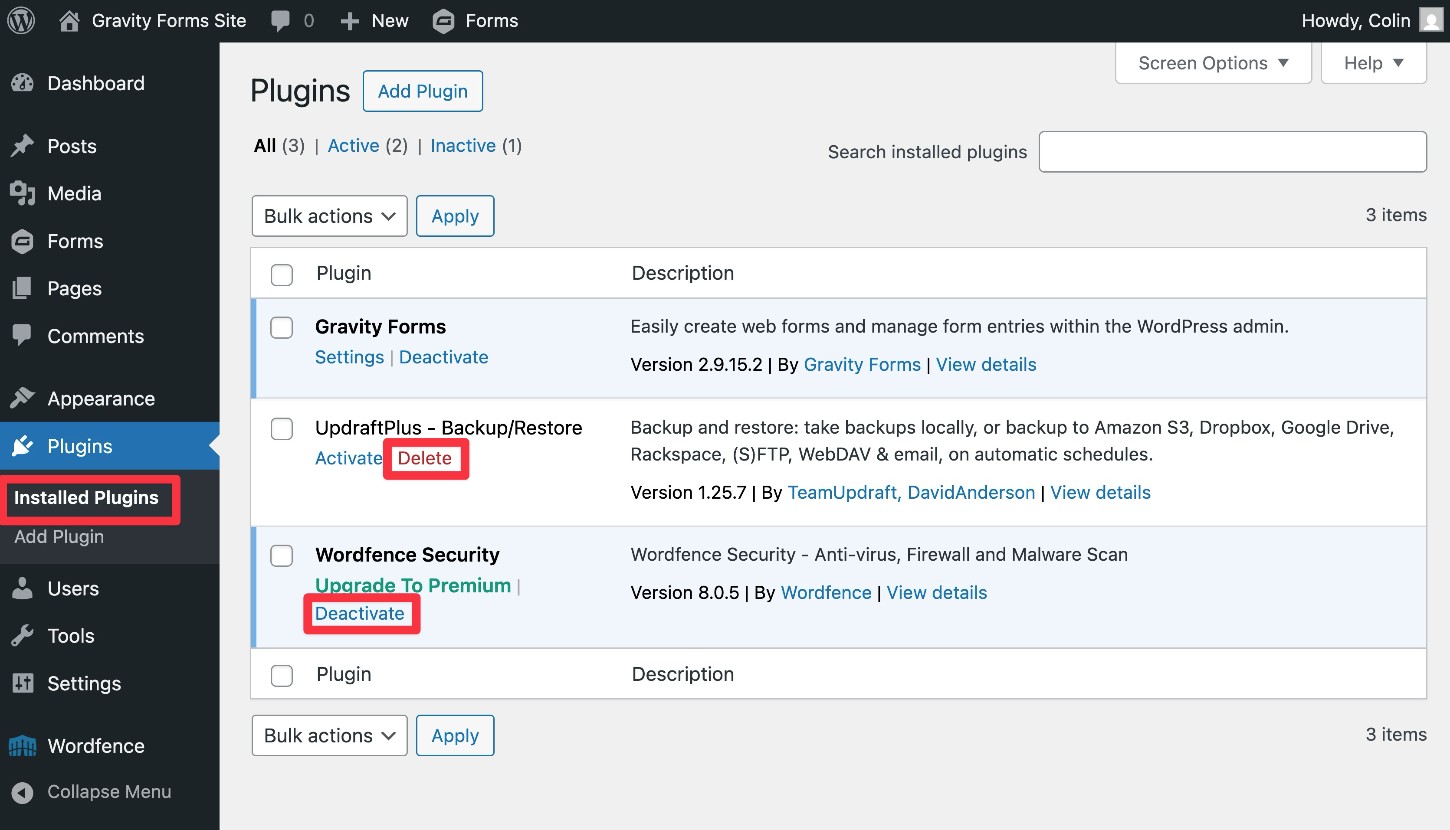Image resolution: width=1450 pixels, height=830 pixels.
Task: Click the Add Plugin button beside the title
Action: coord(423,91)
